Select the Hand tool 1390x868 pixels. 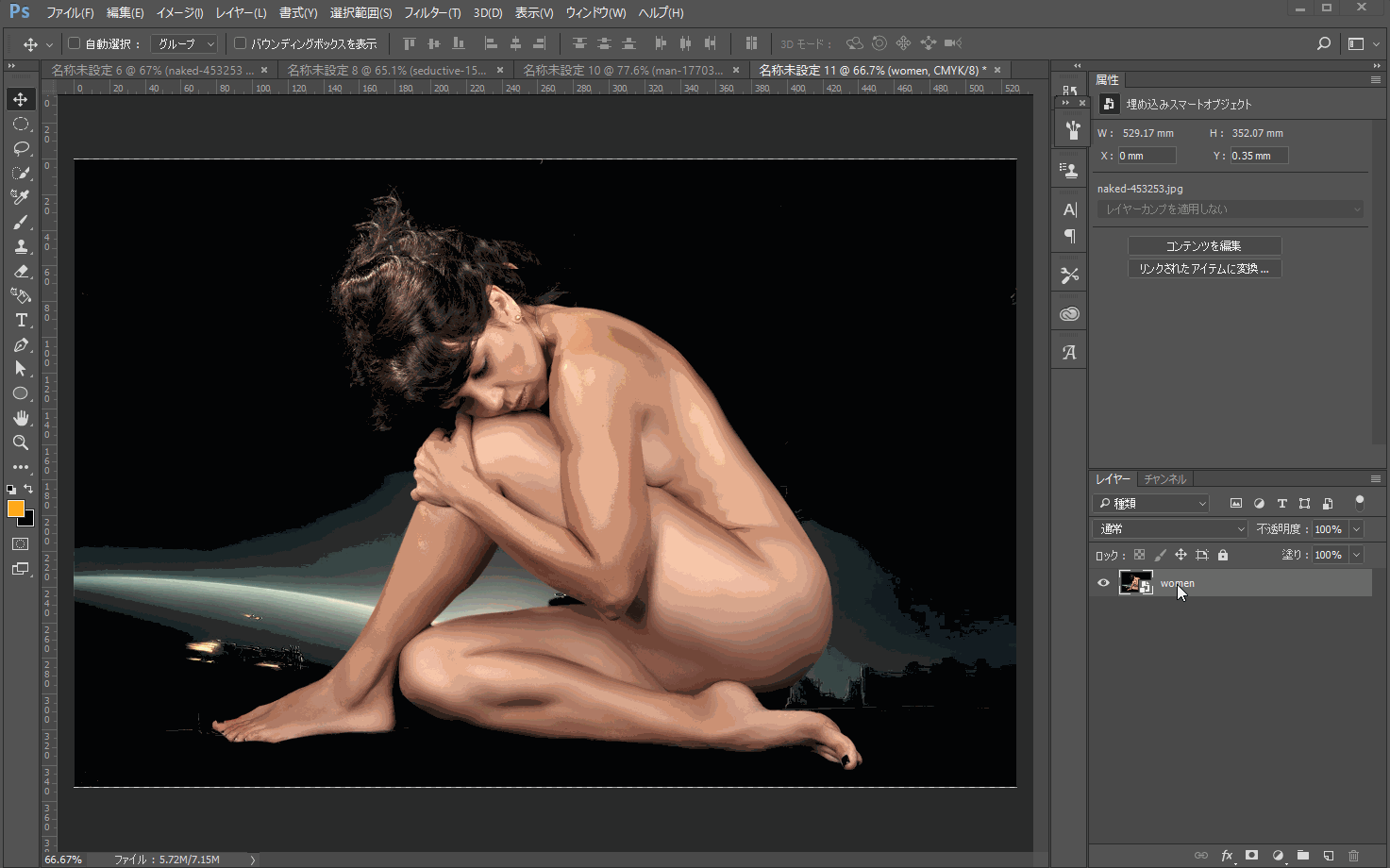coord(21,418)
